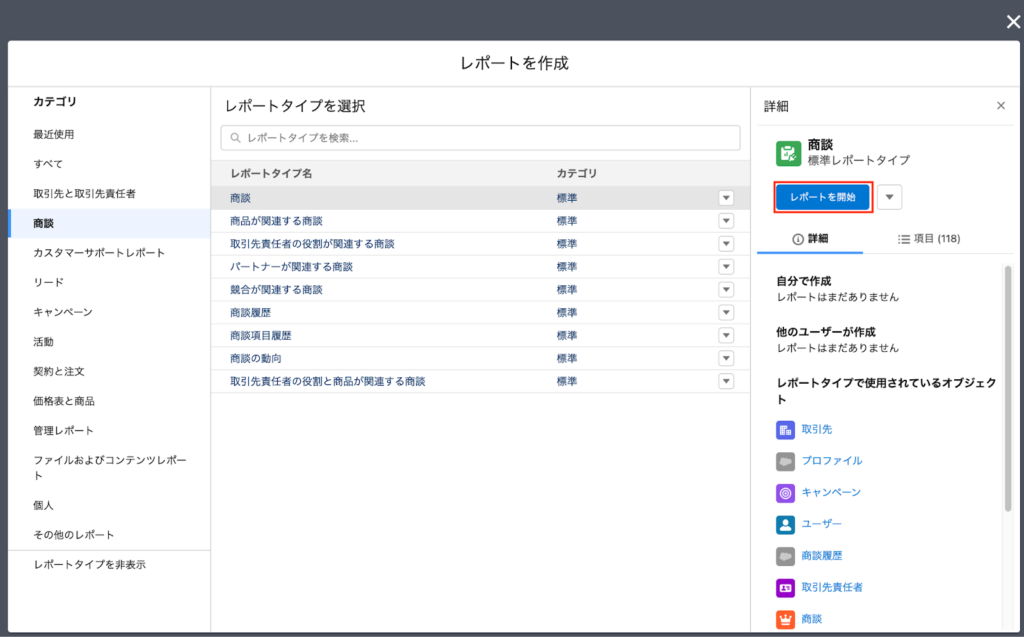Click the 商談 report type icon in details

pos(788,154)
